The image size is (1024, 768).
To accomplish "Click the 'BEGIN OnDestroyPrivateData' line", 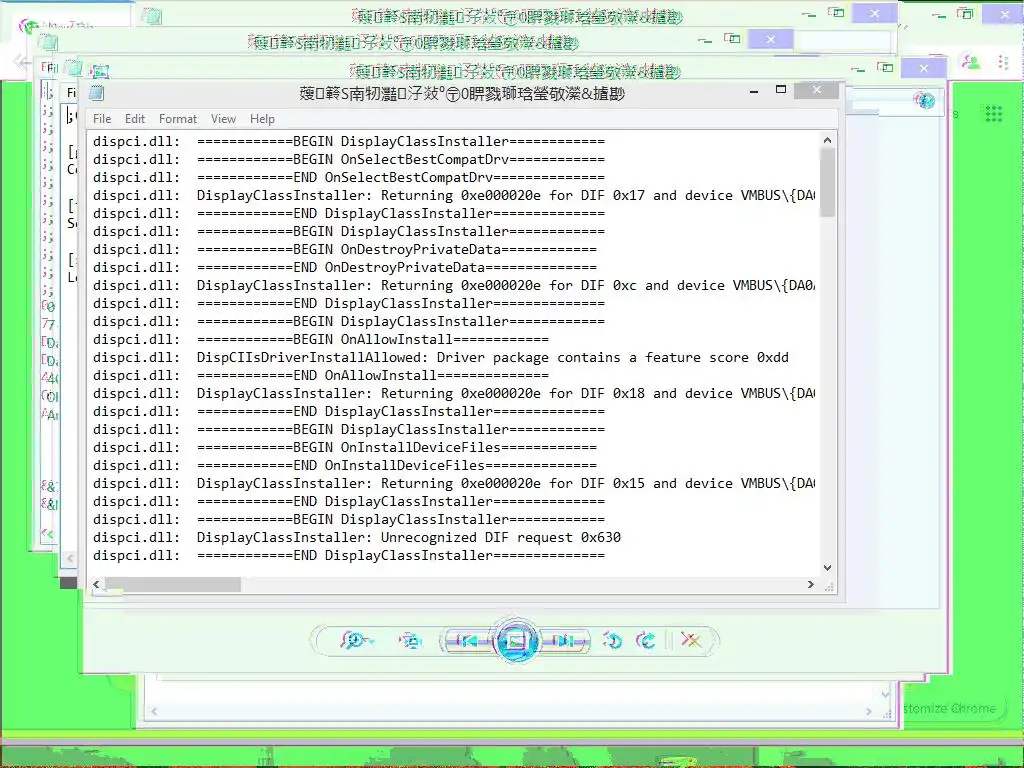I will pyautogui.click(x=345, y=249).
